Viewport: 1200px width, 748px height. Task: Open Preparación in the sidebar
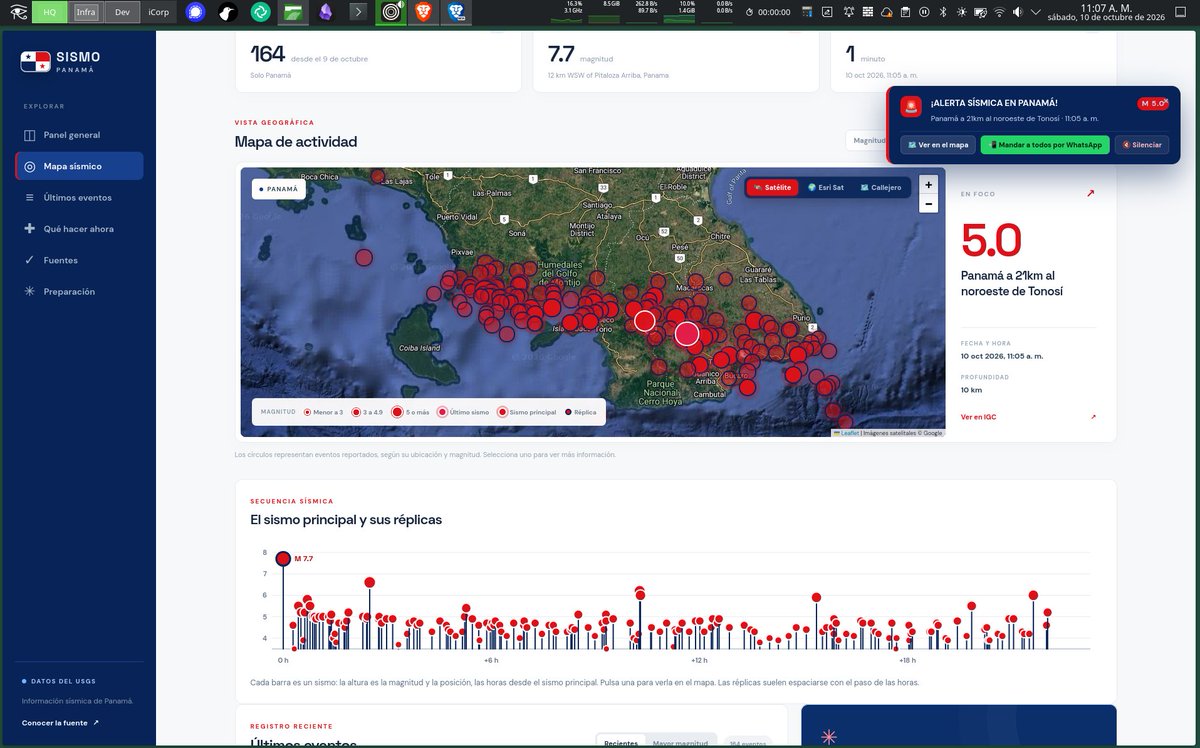[79, 292]
